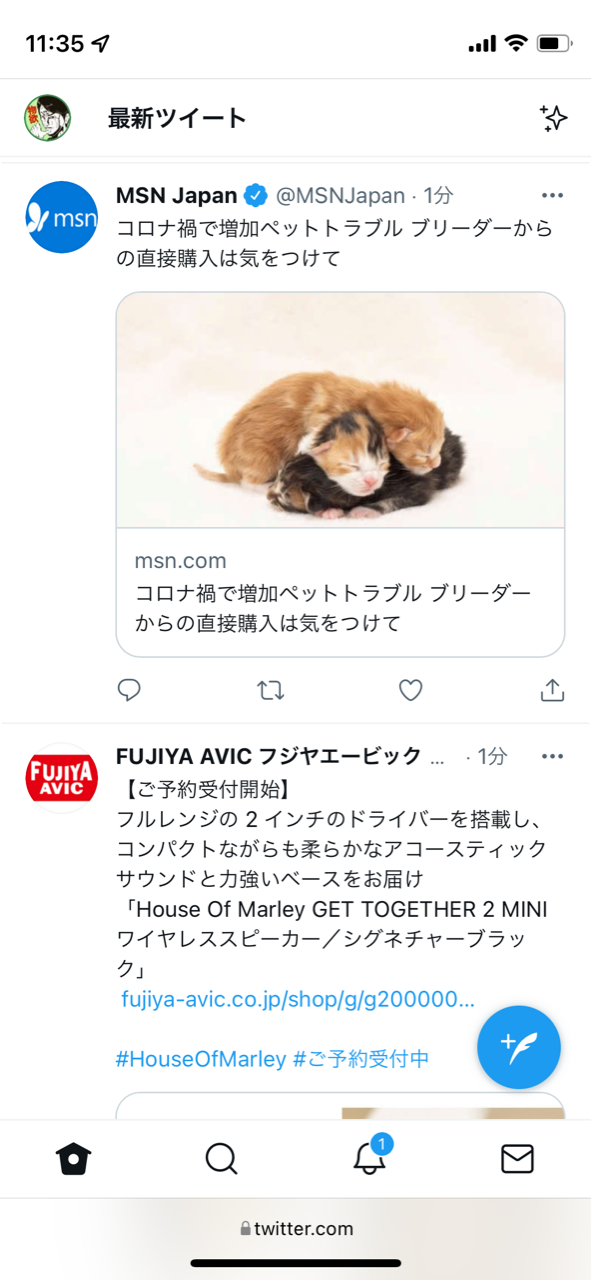
Task: Open the kittens article image
Action: click(341, 410)
